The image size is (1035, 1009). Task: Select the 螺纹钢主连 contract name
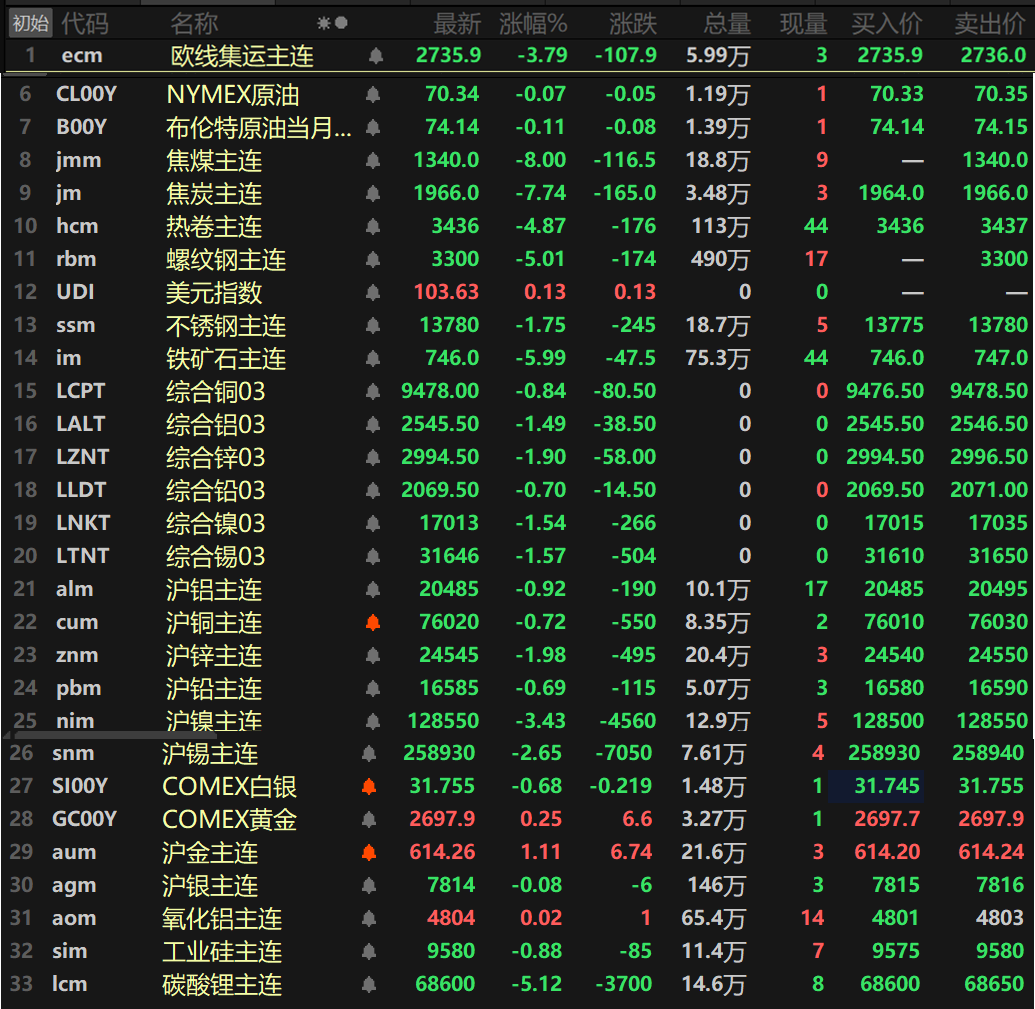pos(226,260)
